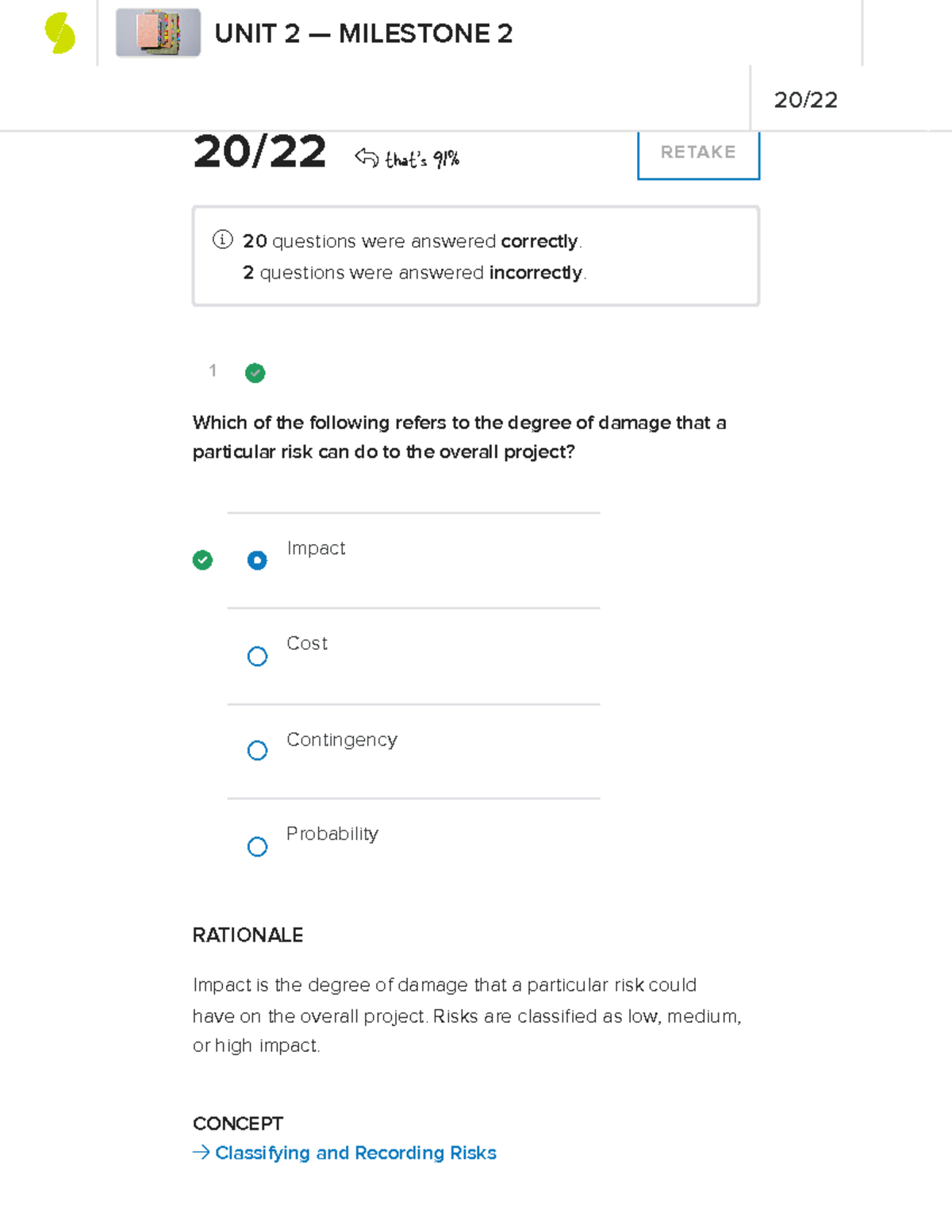Click the RETAKE button
Screen dimensions: 952x1232
(x=697, y=152)
